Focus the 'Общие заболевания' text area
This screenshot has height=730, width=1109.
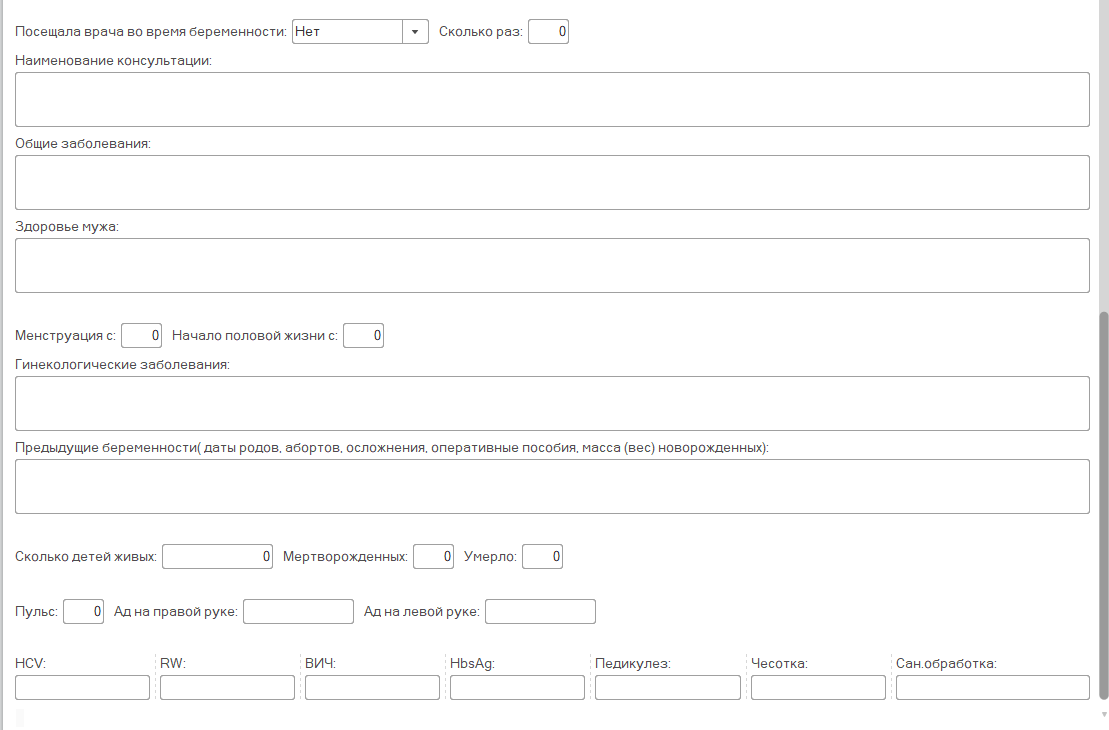[552, 182]
